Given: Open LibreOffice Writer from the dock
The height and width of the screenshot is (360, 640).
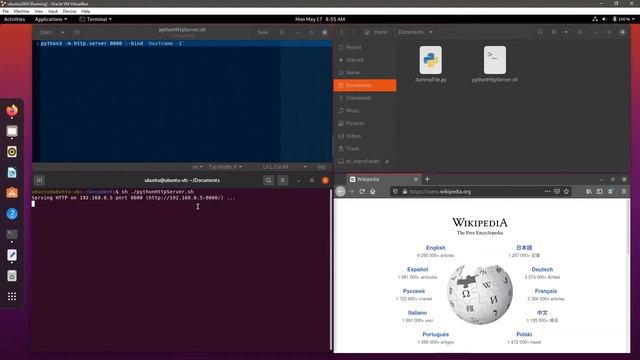Looking at the screenshot, I should (12, 173).
